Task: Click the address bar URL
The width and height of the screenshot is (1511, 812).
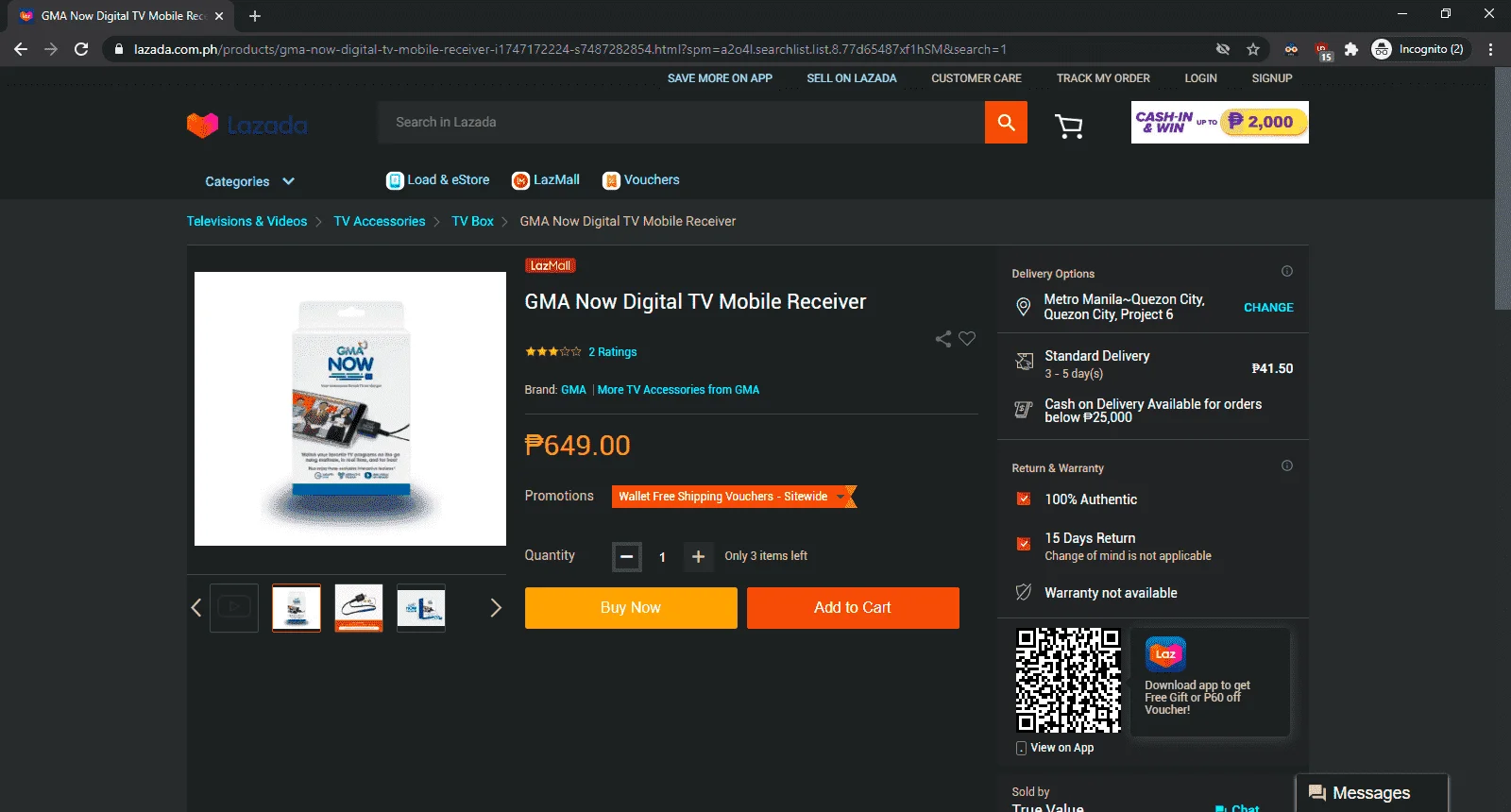Action: [570, 49]
